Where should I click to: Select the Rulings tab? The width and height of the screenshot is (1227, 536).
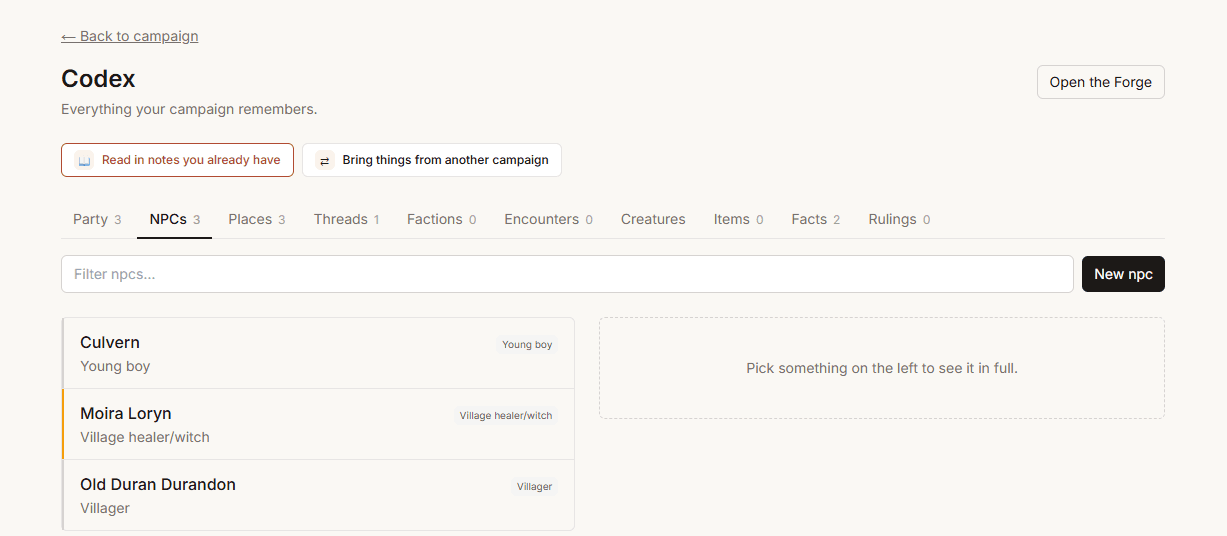pyautogui.click(x=899, y=219)
